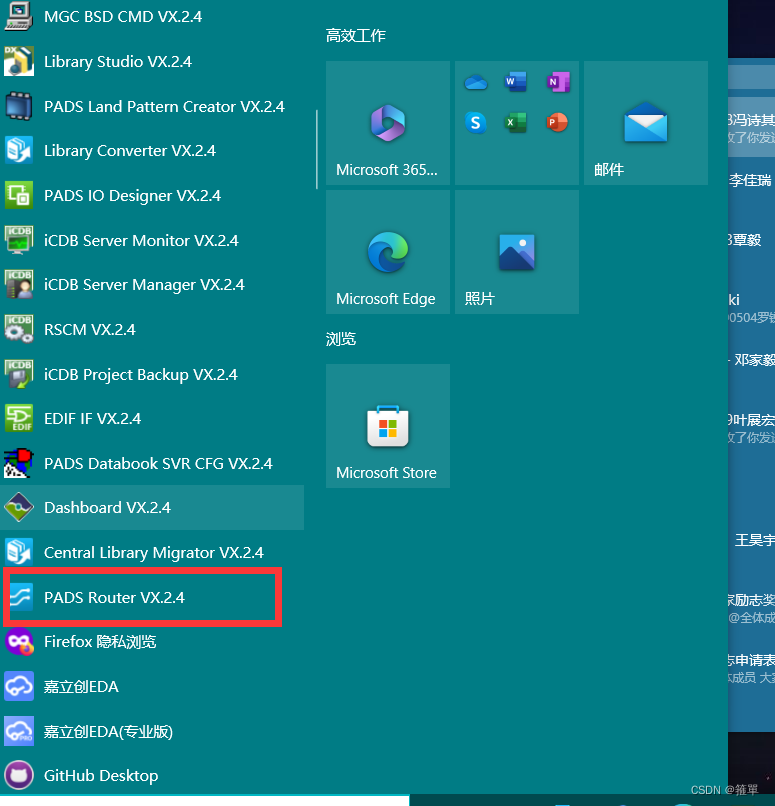Click the app list scrollbar thumb
This screenshot has height=806, width=775.
coord(317,149)
